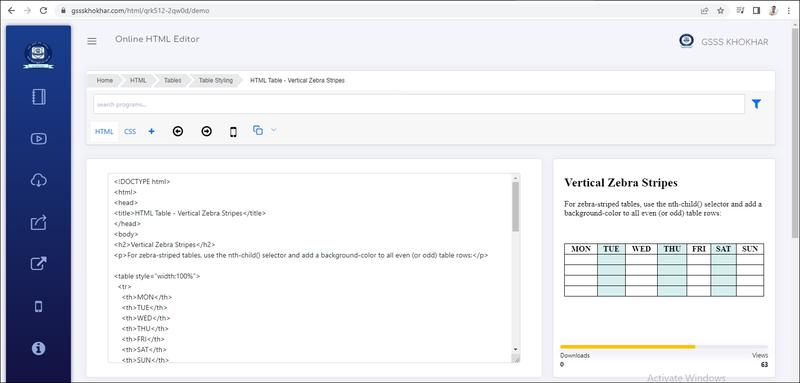Click the cloud download sidebar icon
The image size is (800, 383).
click(x=39, y=180)
